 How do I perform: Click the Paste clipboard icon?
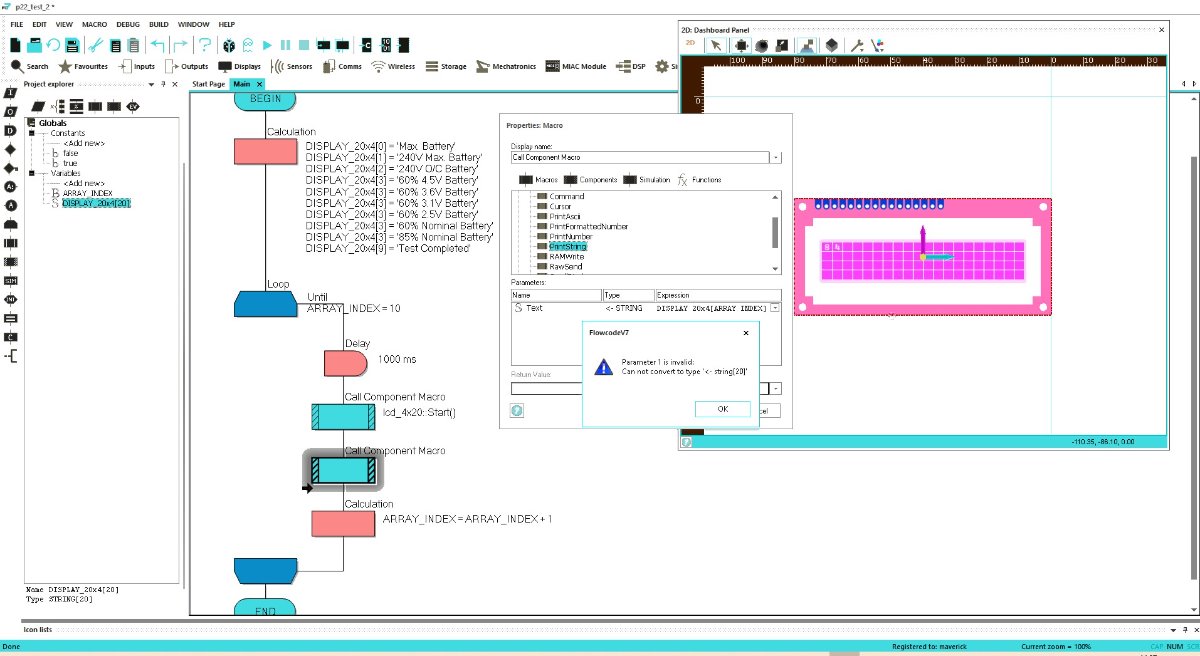coord(132,45)
